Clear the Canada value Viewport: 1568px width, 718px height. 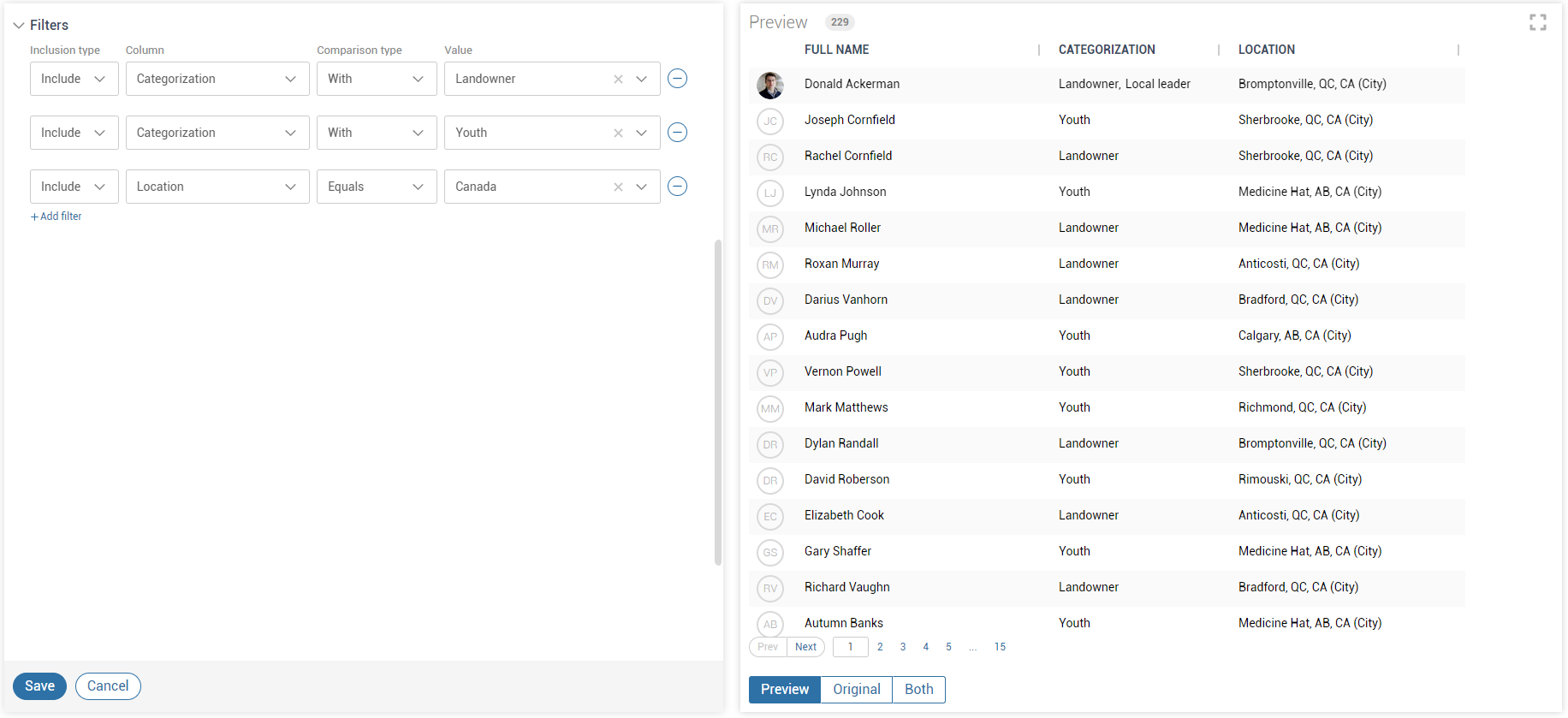coord(618,187)
